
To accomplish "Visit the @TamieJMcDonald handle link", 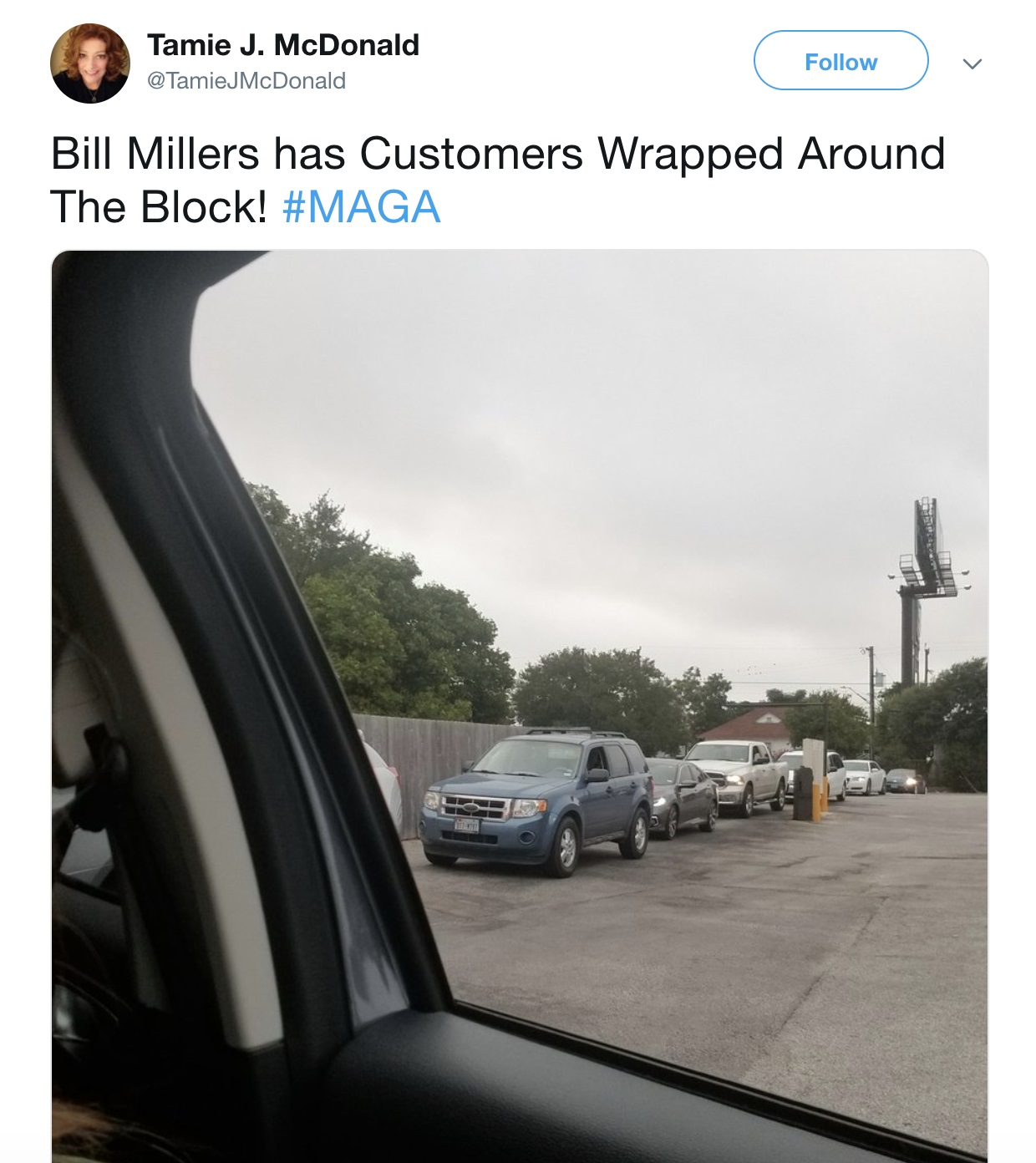I will click(x=246, y=81).
